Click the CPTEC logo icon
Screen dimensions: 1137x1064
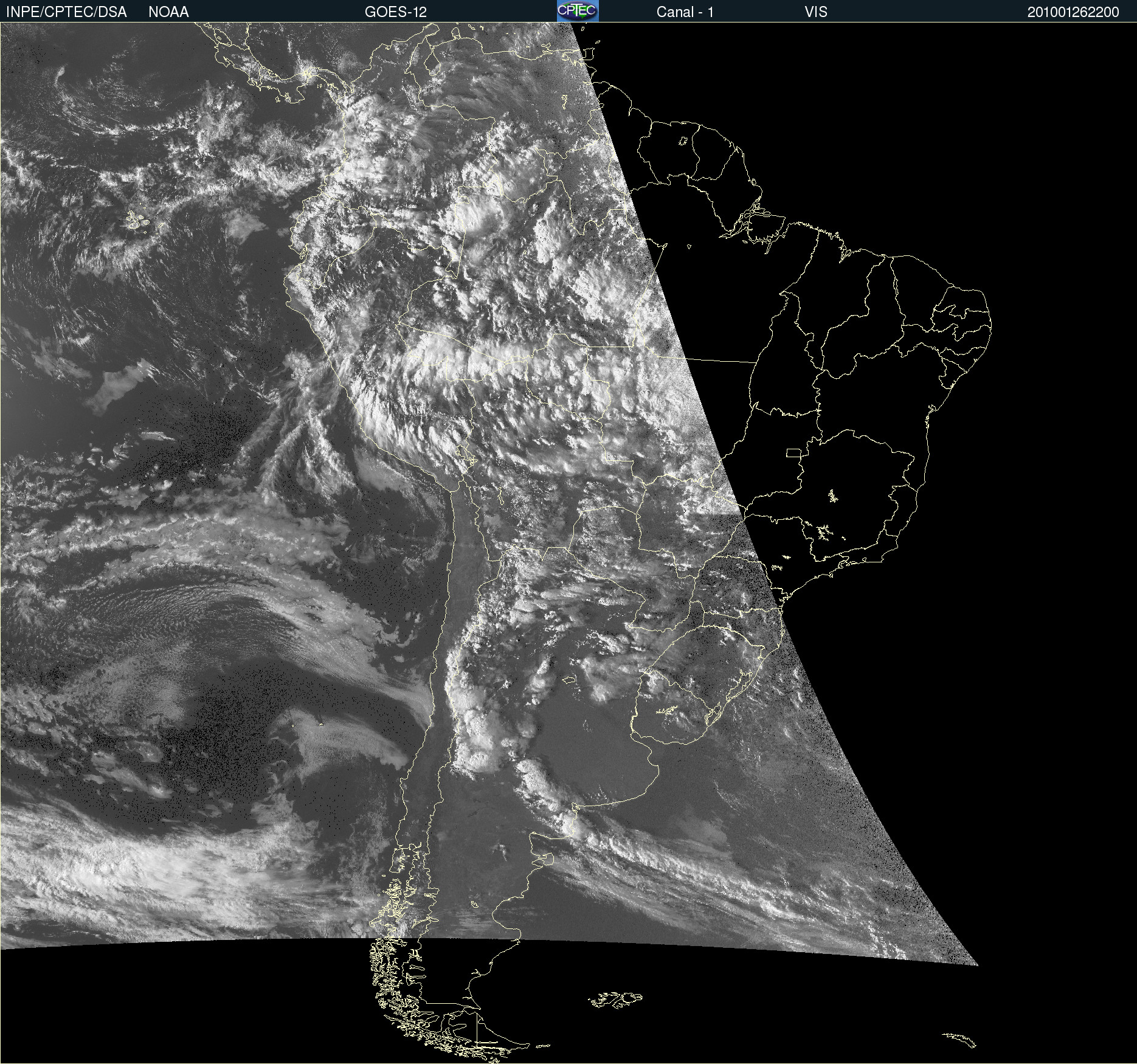(578, 11)
